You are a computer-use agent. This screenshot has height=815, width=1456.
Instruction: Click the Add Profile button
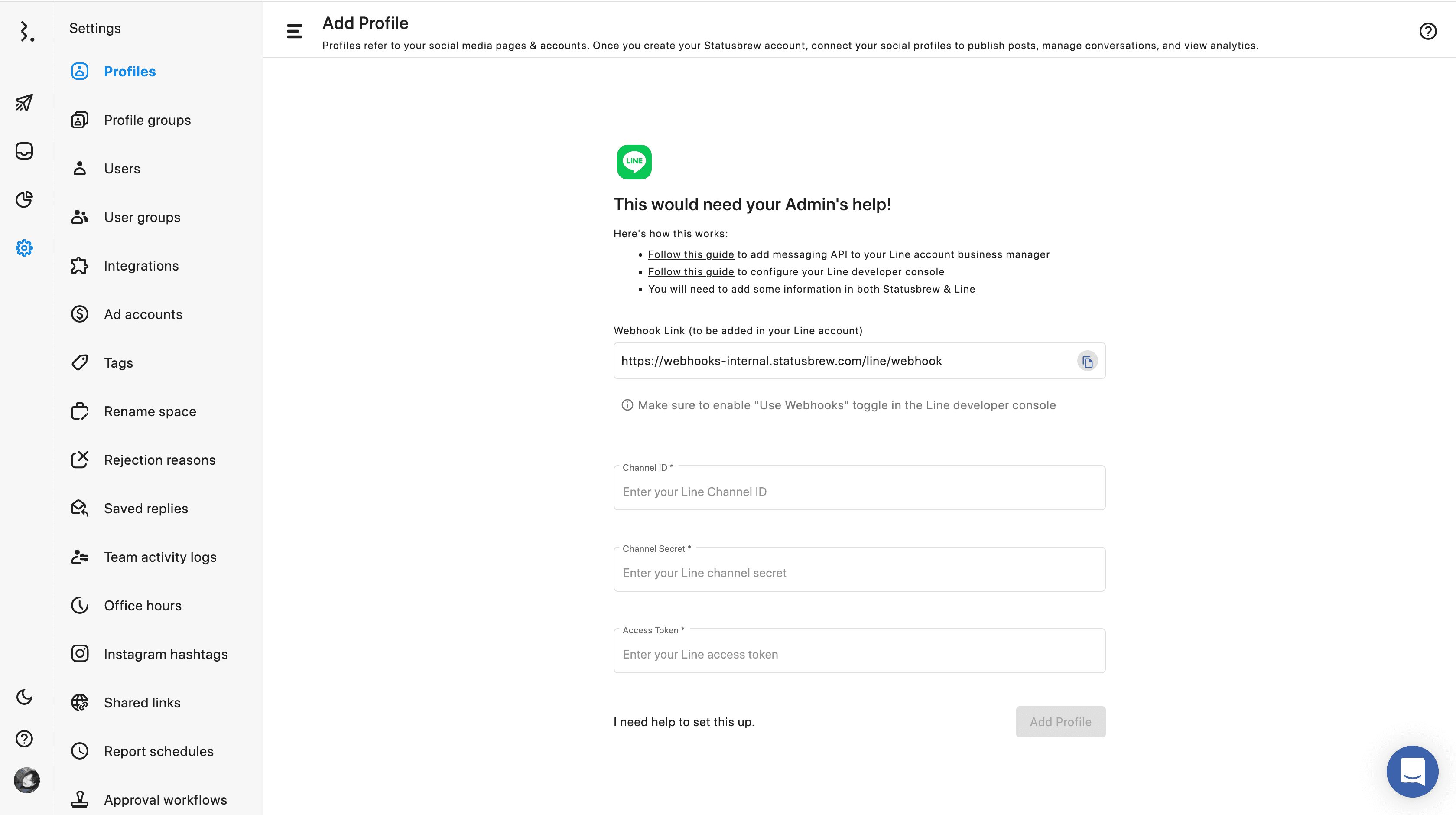pyautogui.click(x=1060, y=722)
